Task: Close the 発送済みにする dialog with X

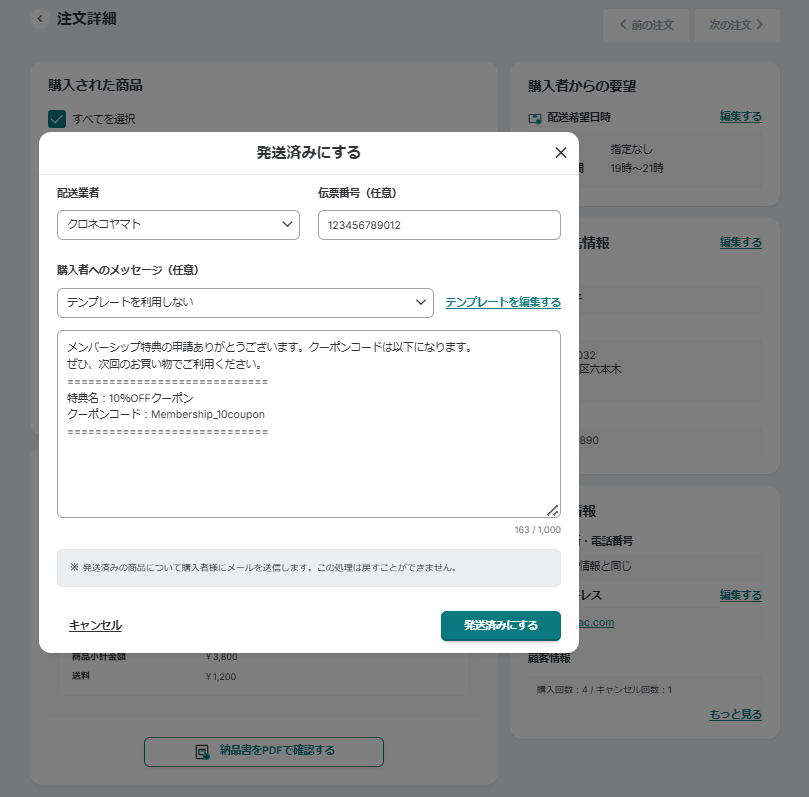Action: [560, 153]
